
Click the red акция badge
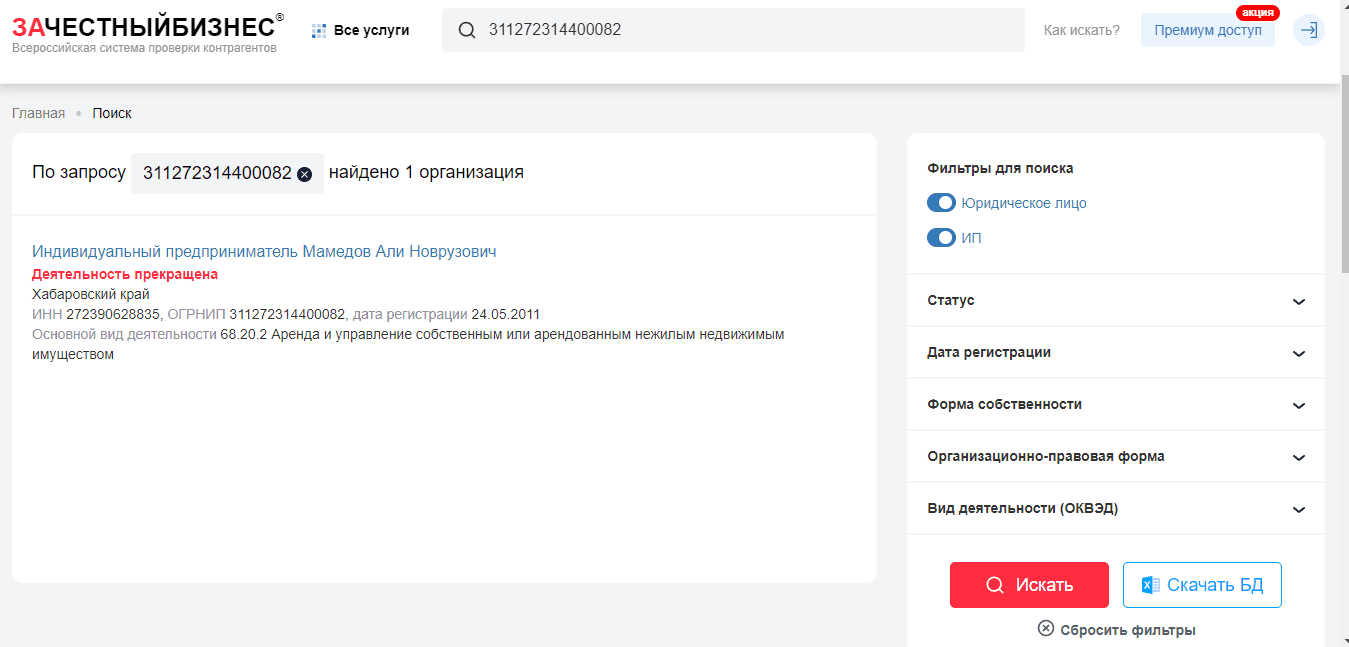coord(1257,13)
